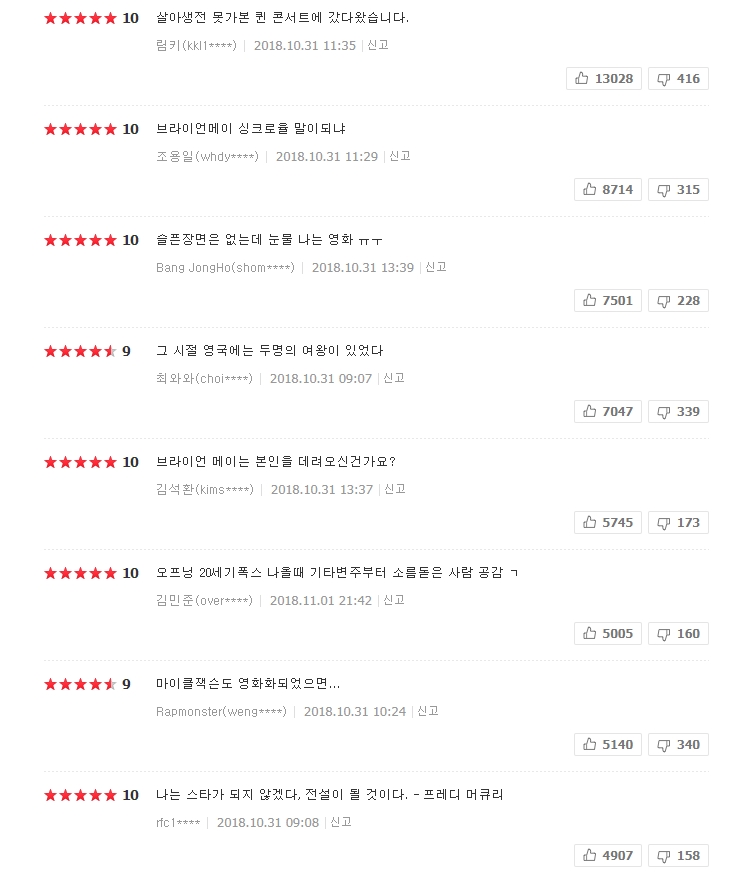Report the rfc1**** review with 신고
The width and height of the screenshot is (753, 877).
point(341,823)
